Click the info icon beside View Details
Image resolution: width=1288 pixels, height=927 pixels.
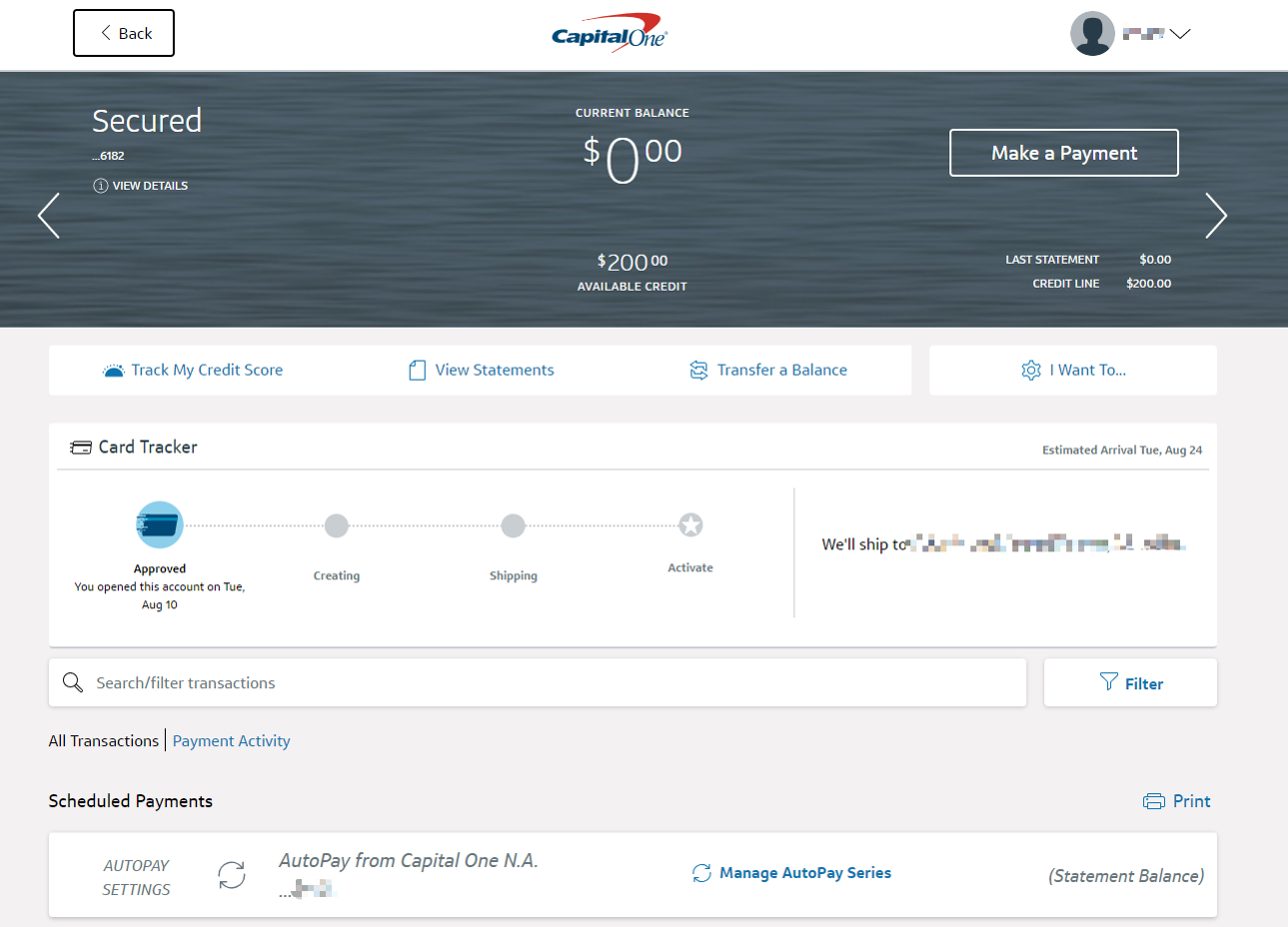click(x=100, y=186)
